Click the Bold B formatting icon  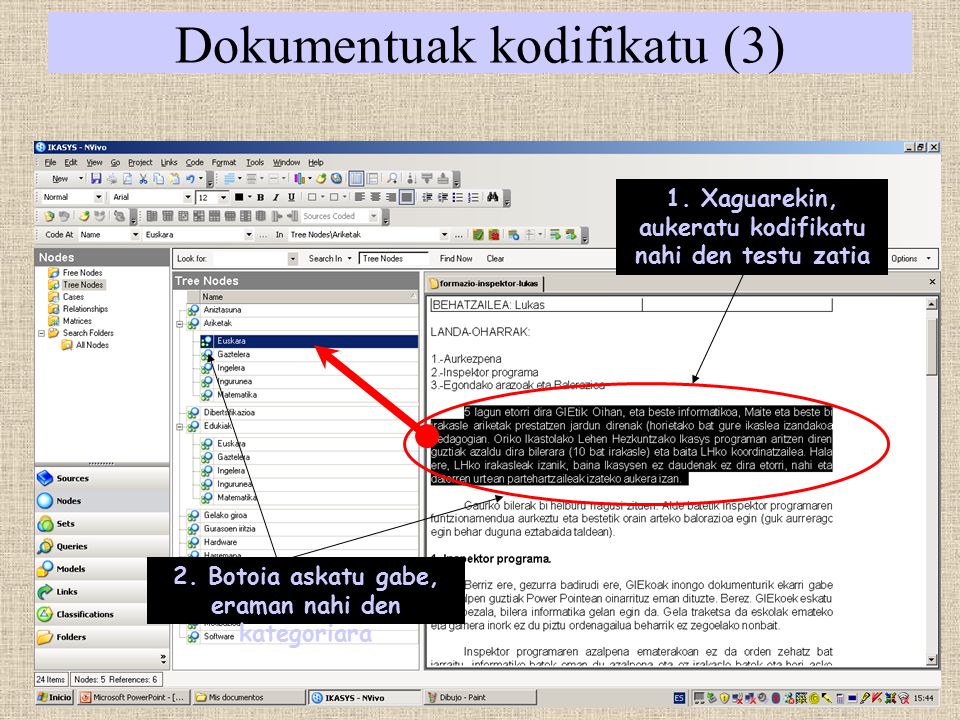[x=260, y=197]
